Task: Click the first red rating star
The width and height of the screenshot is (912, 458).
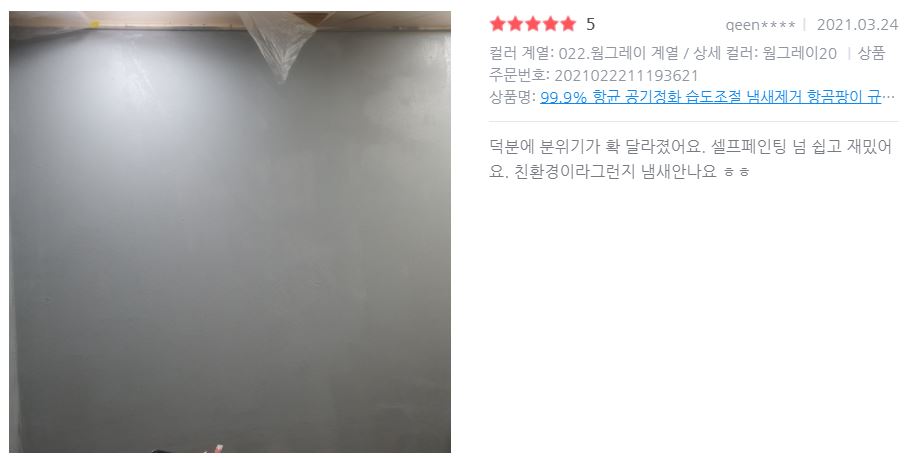Action: [498, 24]
